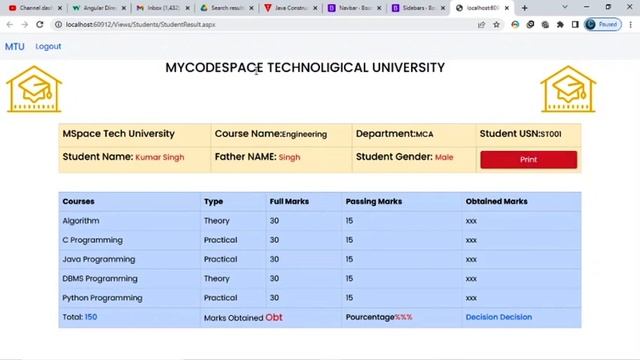Screen dimensions: 640x360
Task: Click the Full Marks column header
Action: tap(289, 201)
